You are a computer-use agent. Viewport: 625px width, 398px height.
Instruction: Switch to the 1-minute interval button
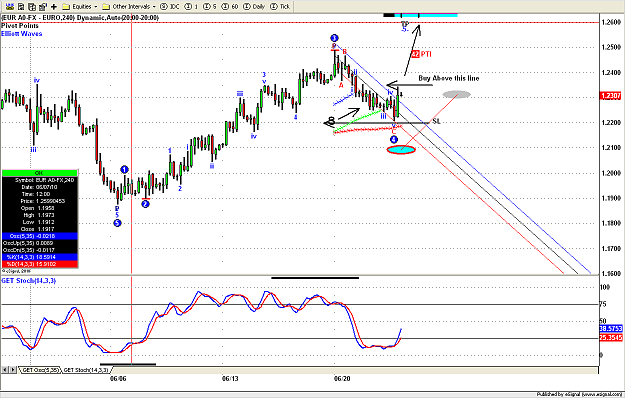191,6
